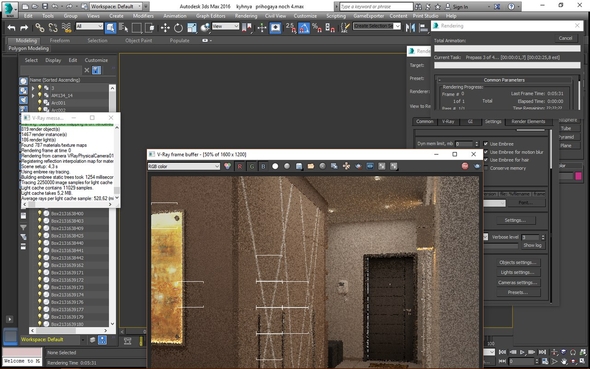Viewport: 590px width, 369px height.
Task: Toggle the 2.5D Snaps button
Action: tap(290, 27)
